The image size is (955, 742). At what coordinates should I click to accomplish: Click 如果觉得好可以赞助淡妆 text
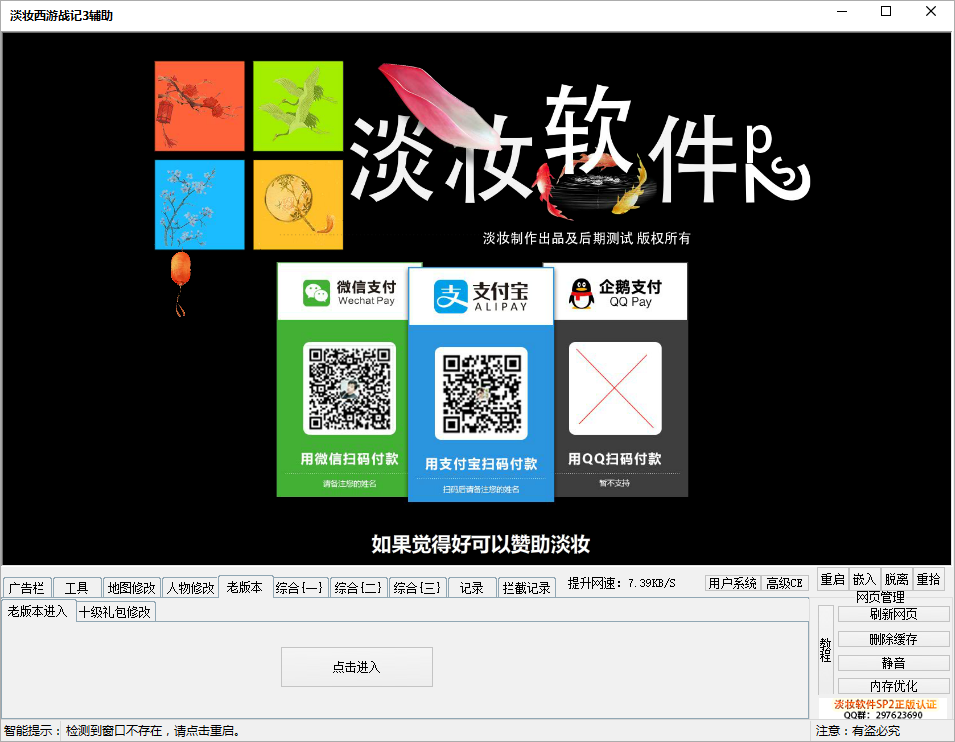coord(481,544)
